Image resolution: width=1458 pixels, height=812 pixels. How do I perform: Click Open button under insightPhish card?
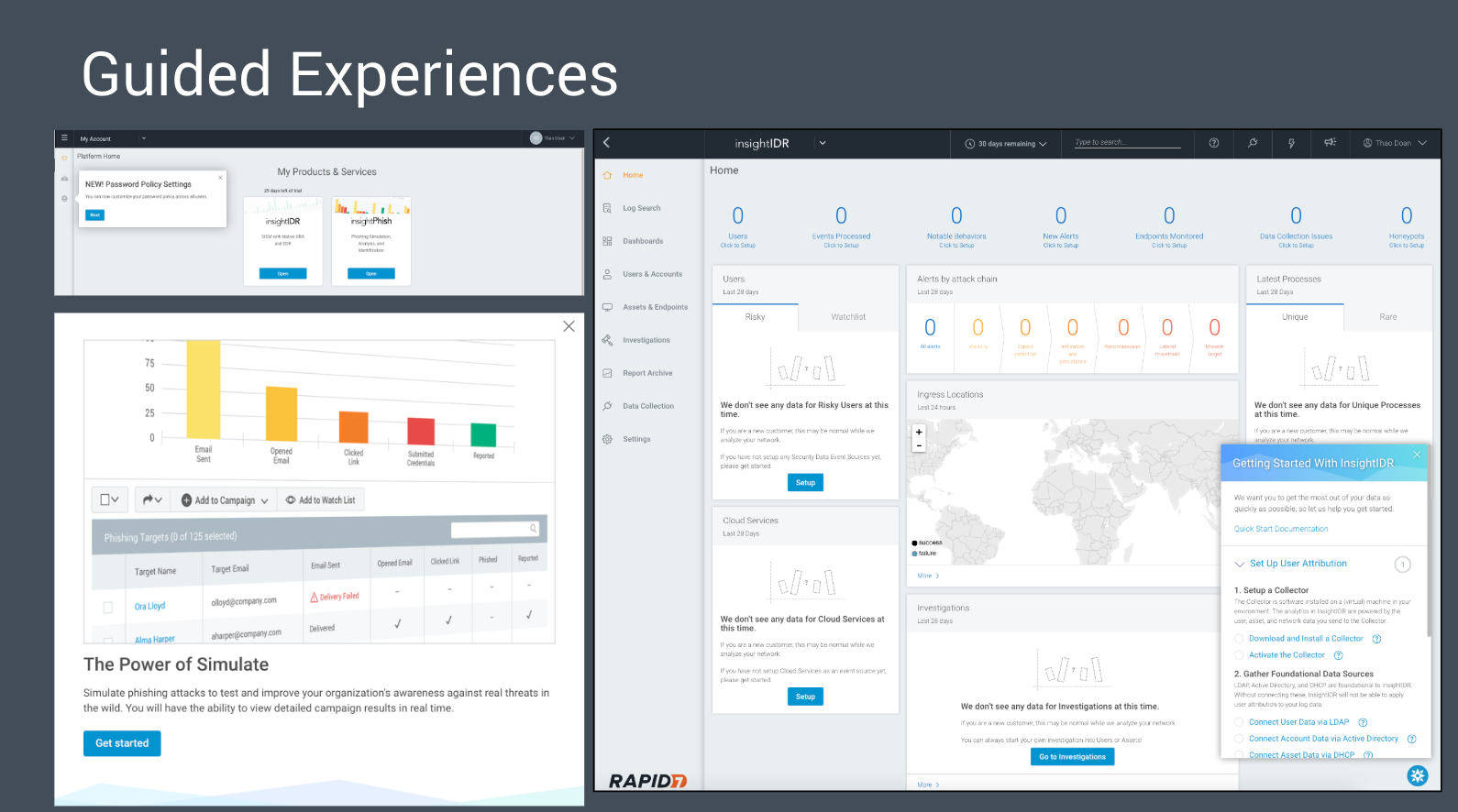[x=370, y=273]
